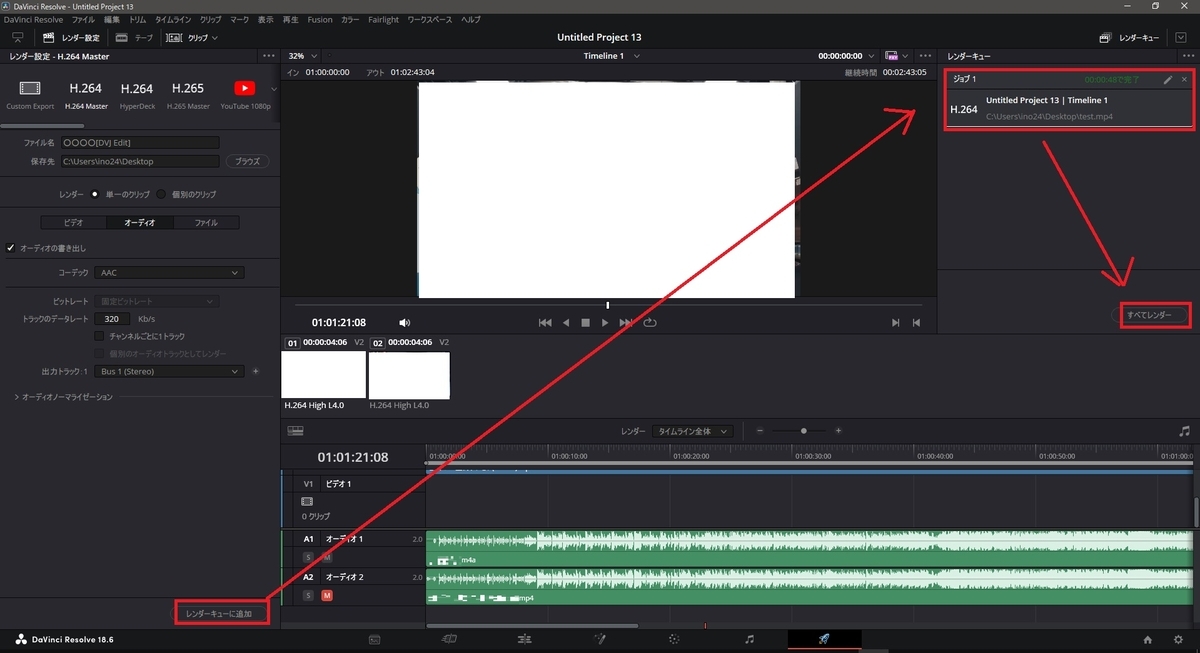Click the timeline view options icon

295,431
